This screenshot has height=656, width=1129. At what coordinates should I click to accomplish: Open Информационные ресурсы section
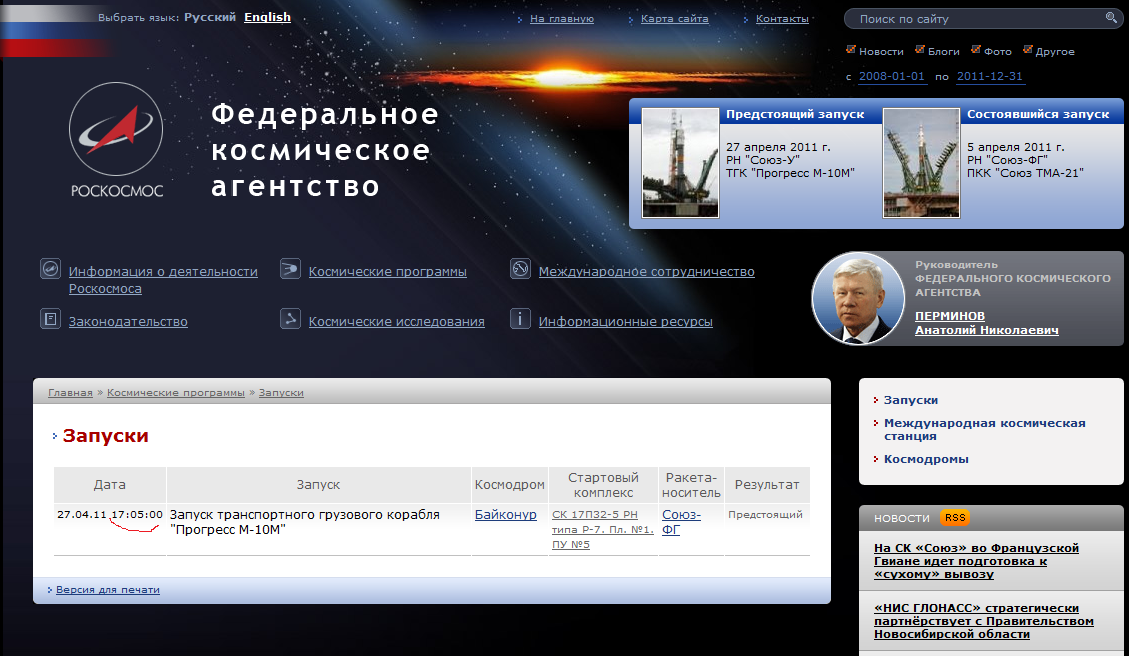626,322
